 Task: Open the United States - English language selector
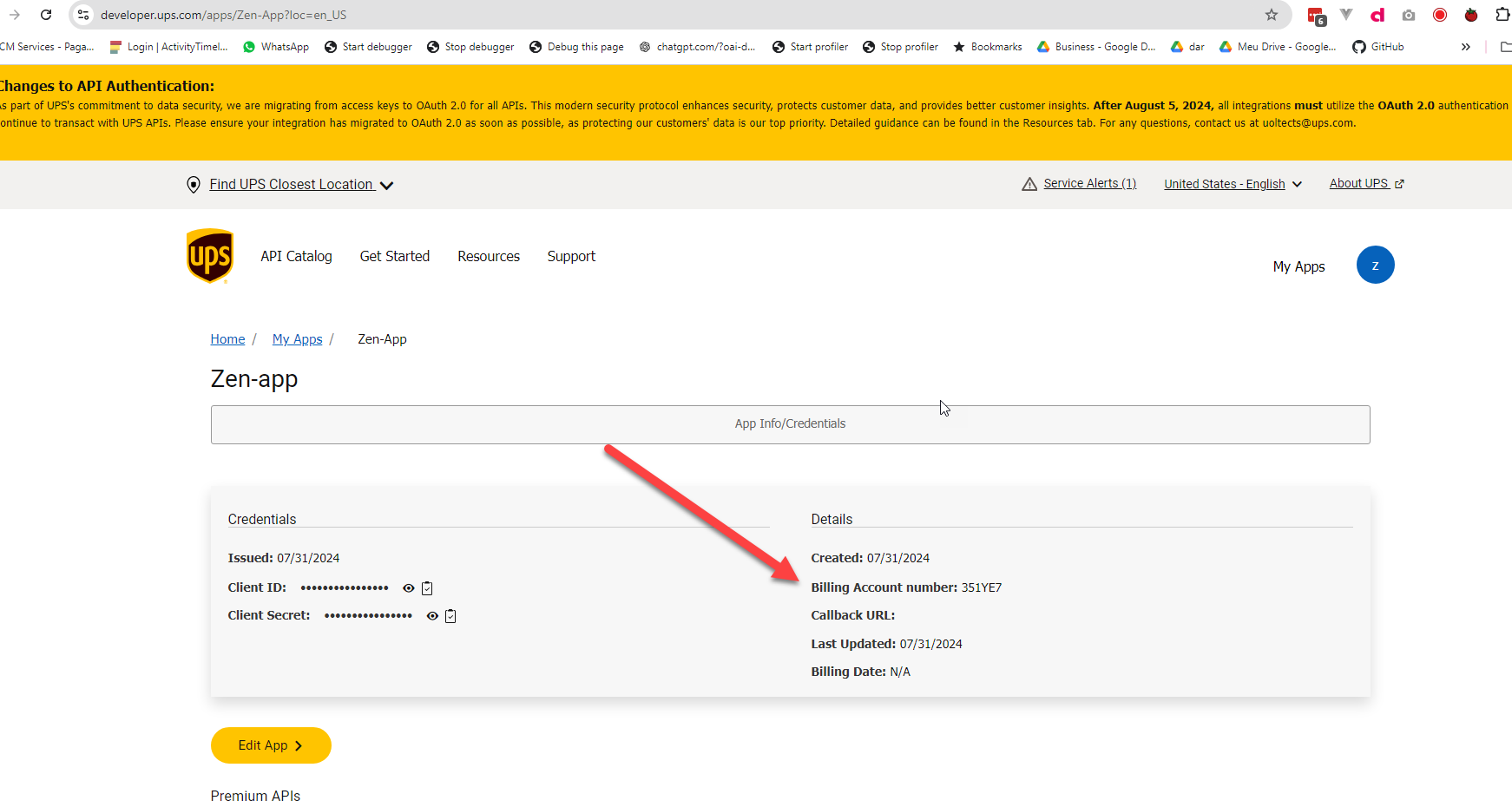1233,184
